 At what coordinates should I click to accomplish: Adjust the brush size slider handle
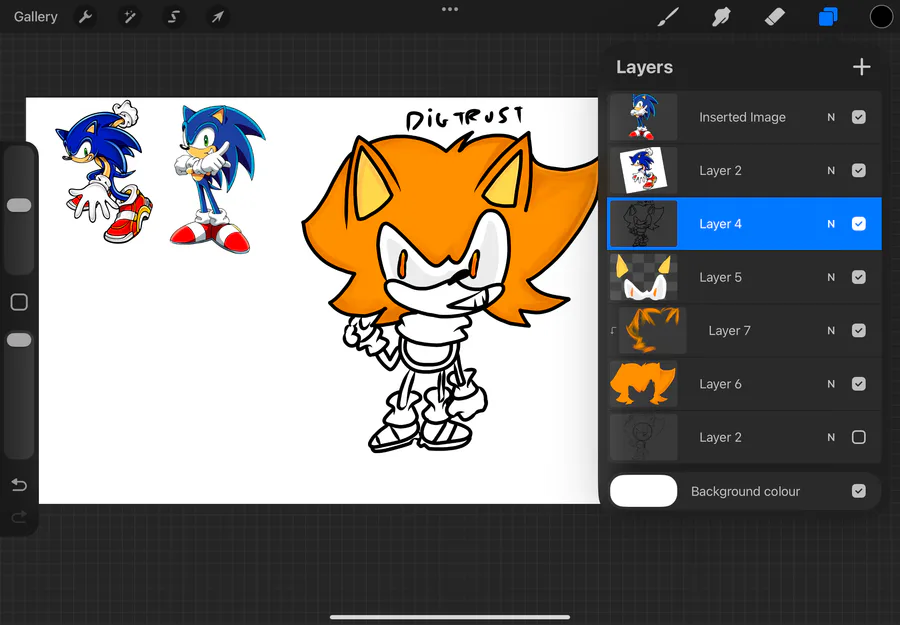pos(19,205)
